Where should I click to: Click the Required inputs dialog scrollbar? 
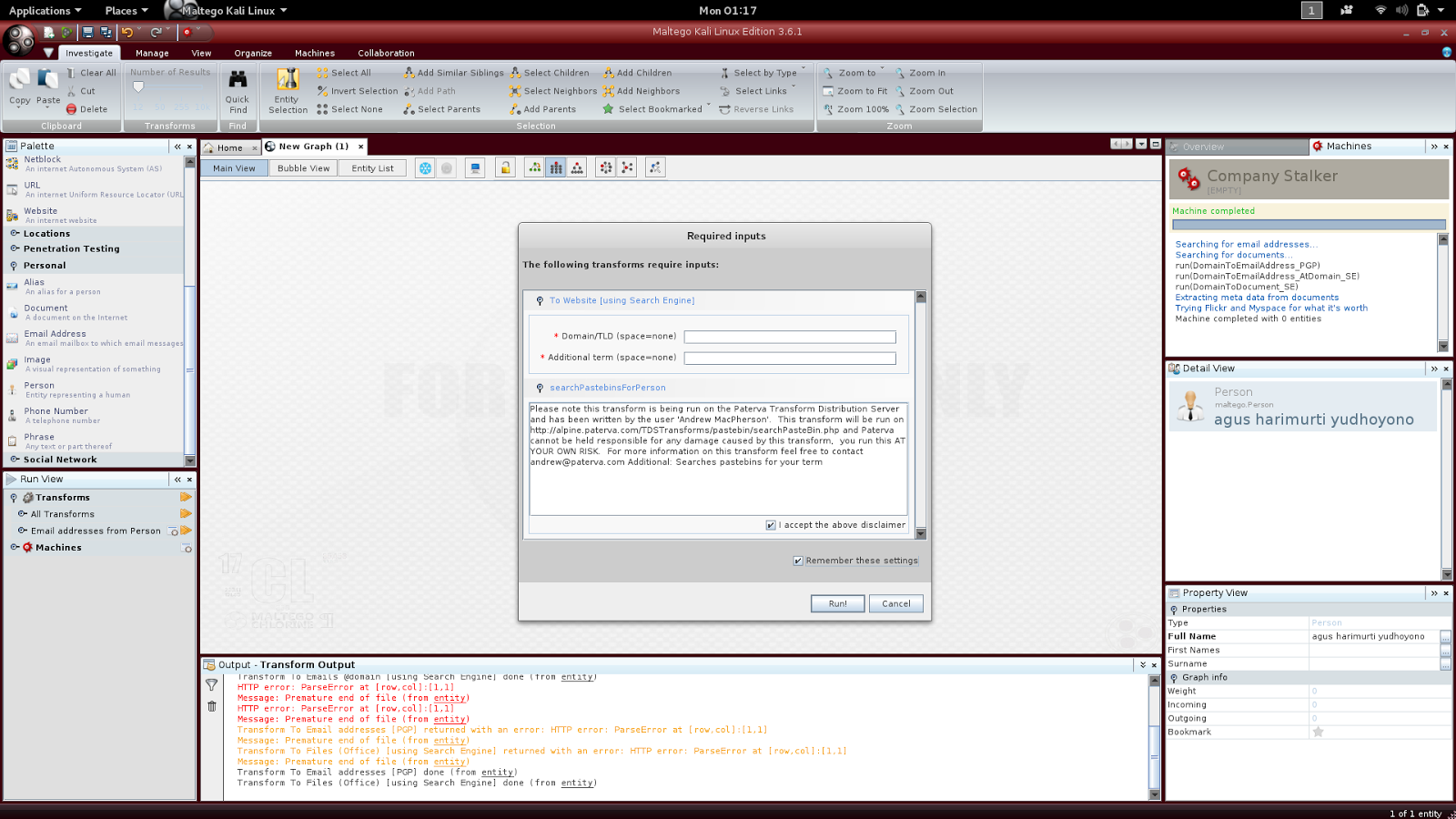click(x=921, y=415)
